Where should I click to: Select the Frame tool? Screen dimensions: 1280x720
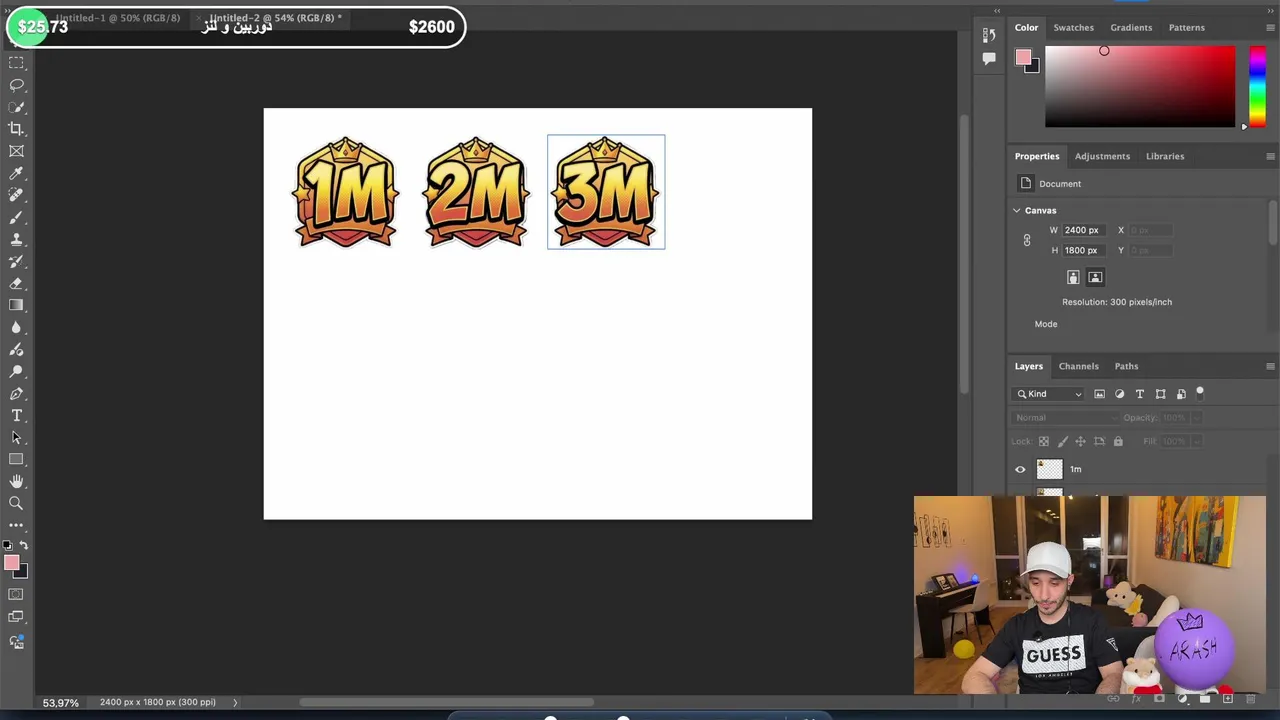16,151
